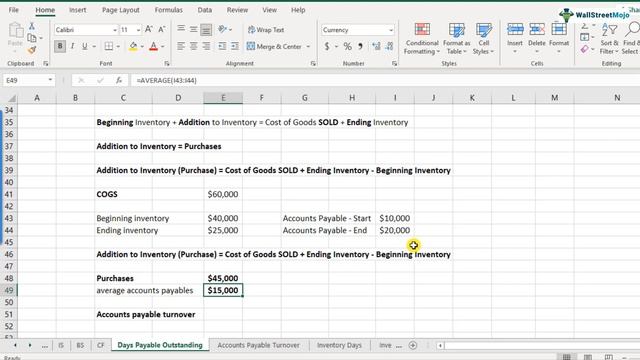Screen dimensions: 640x360
Task: Click Insert Function fx button
Action: point(119,80)
